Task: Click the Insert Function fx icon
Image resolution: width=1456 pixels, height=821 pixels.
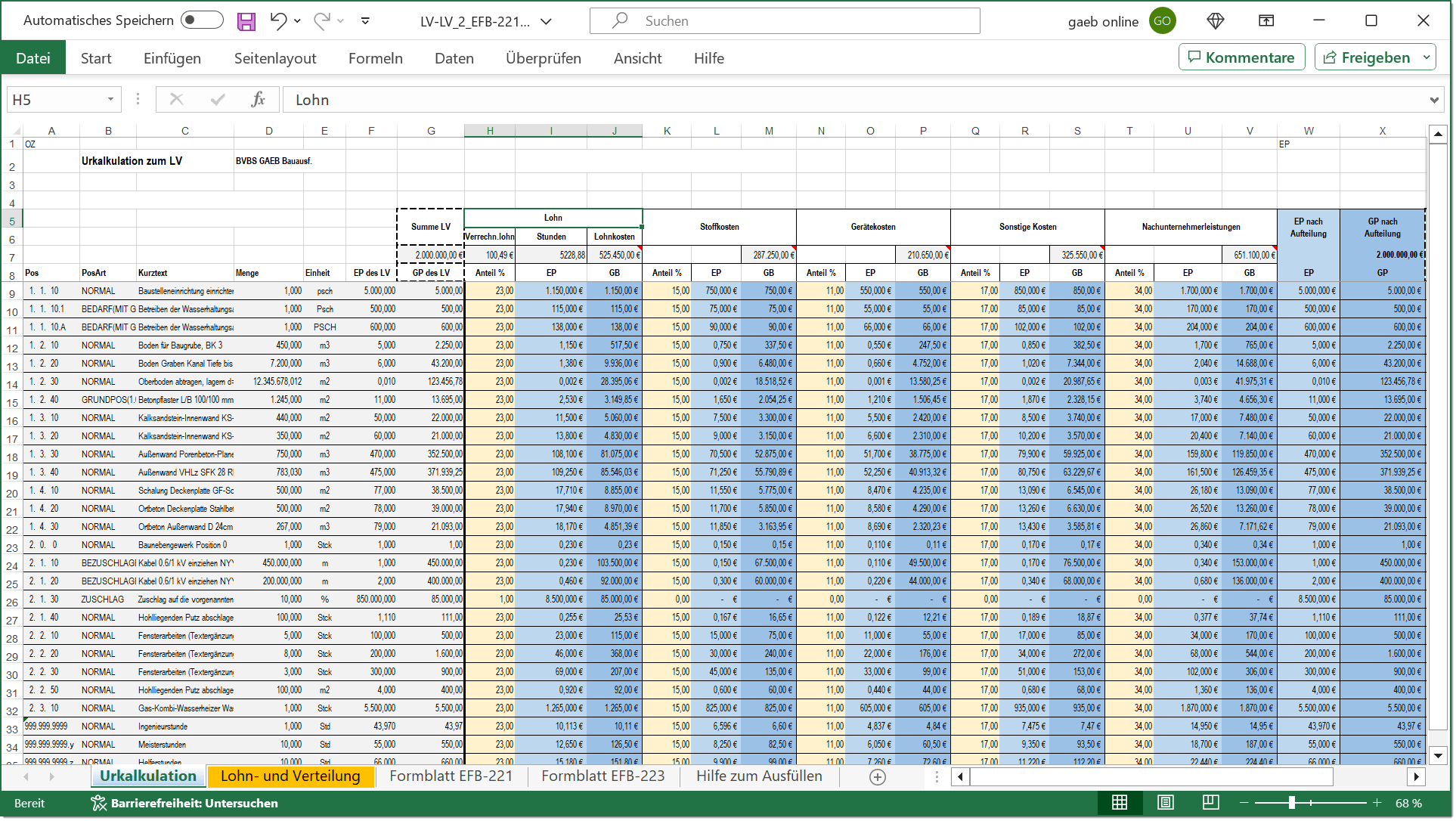Action: tap(258, 100)
